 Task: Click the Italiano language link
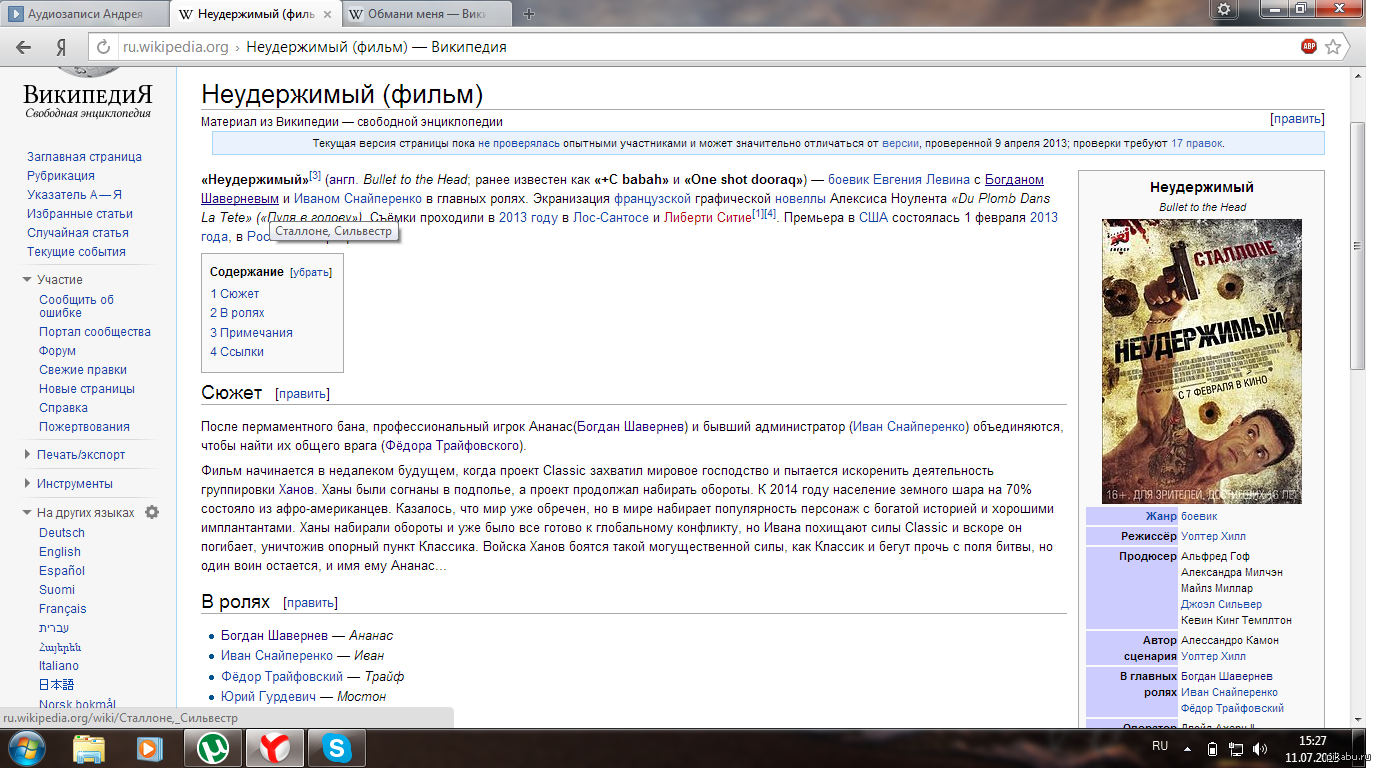pyautogui.click(x=59, y=666)
